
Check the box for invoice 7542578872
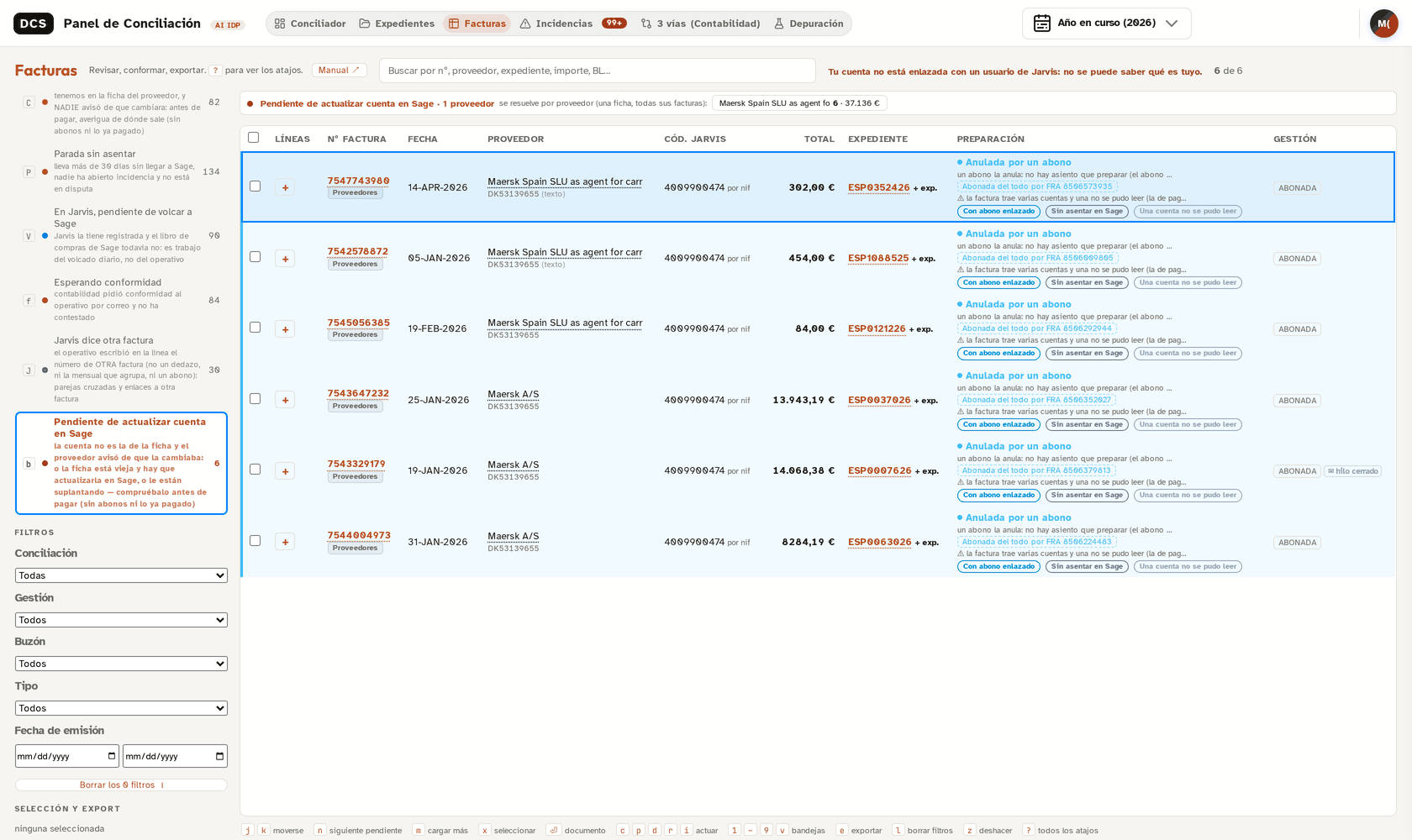255,257
